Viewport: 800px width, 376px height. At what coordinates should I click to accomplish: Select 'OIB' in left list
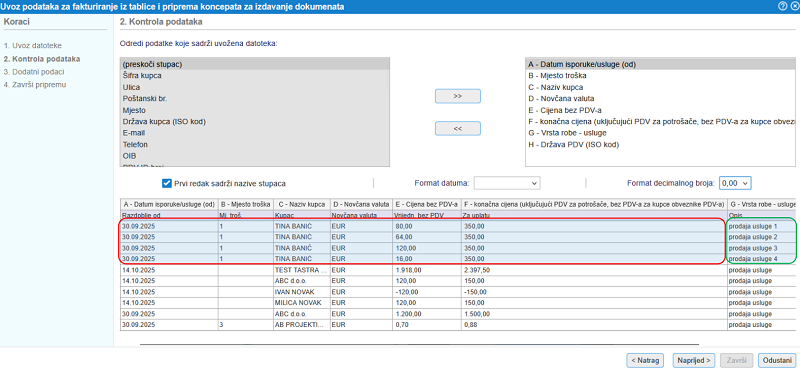tap(255, 156)
